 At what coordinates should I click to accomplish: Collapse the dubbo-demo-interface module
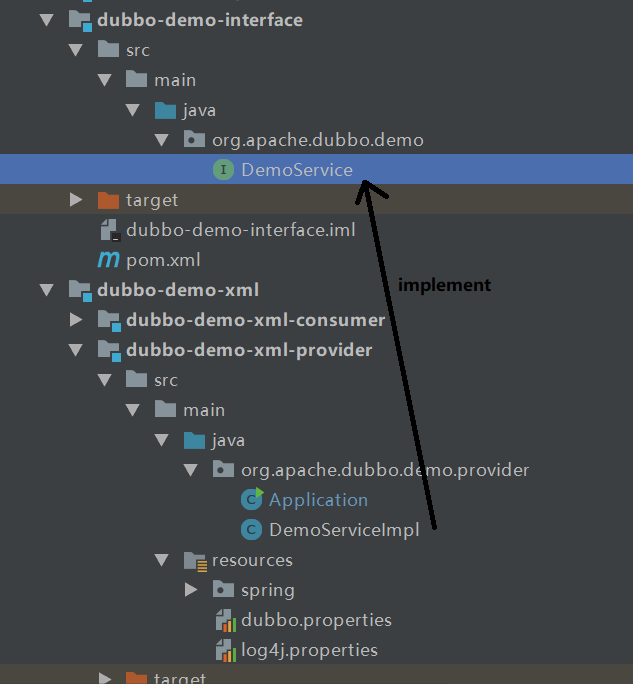(46, 20)
